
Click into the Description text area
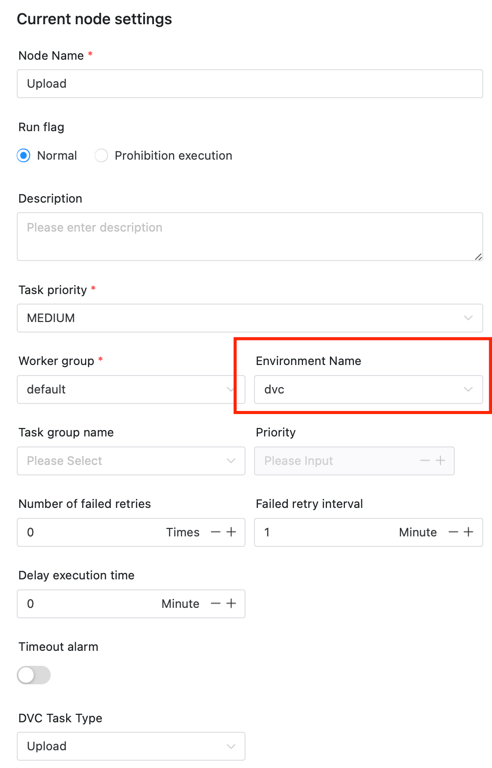tap(250, 237)
